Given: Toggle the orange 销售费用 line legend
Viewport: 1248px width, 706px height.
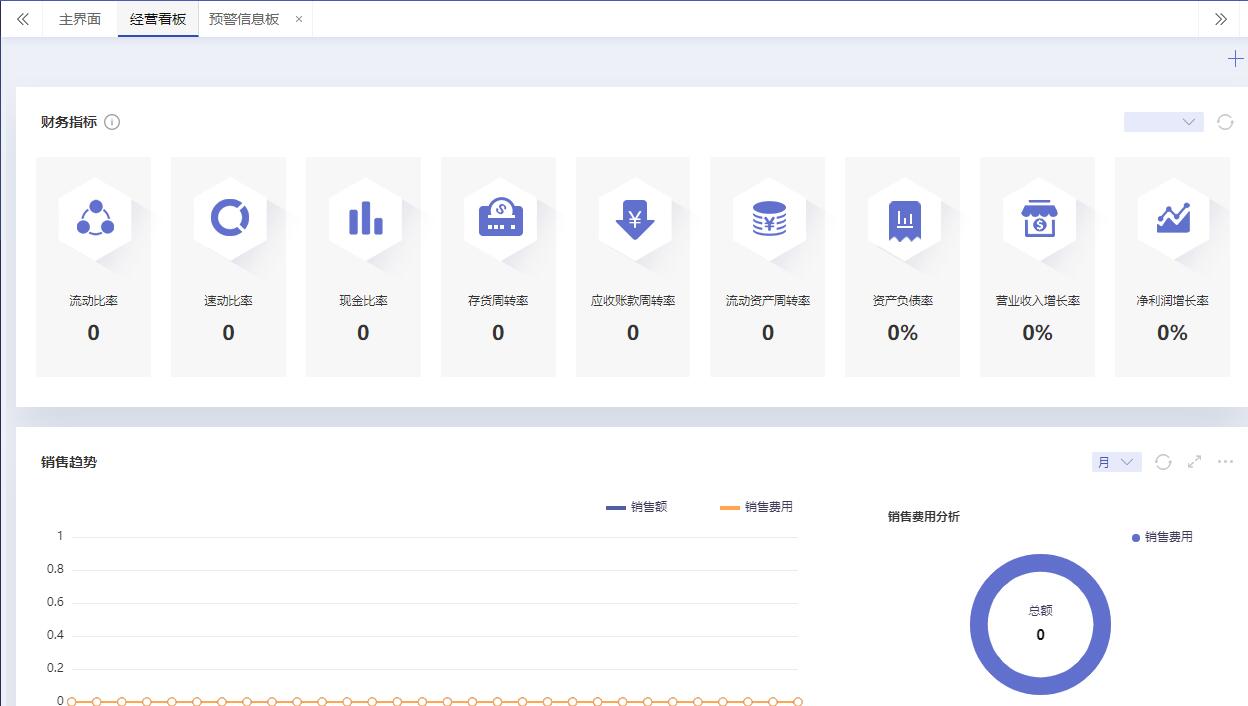Looking at the screenshot, I should tap(757, 507).
